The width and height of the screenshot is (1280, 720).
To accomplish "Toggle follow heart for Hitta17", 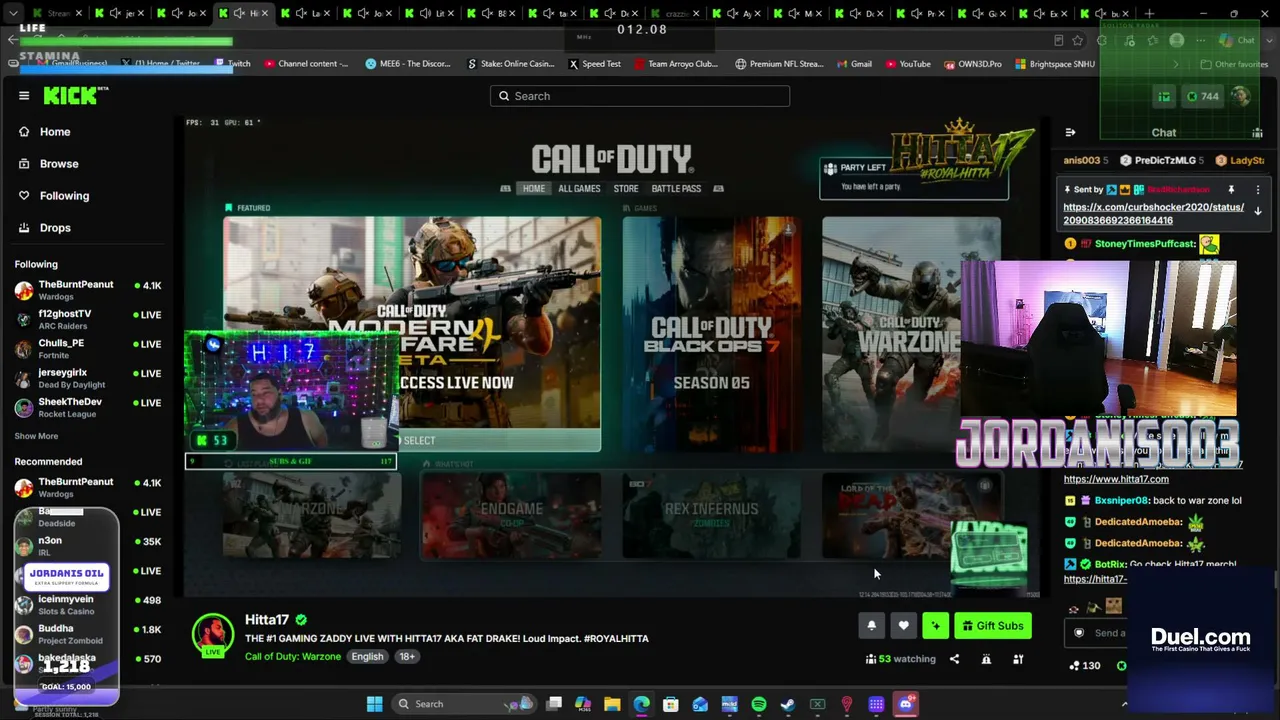I will 903,626.
